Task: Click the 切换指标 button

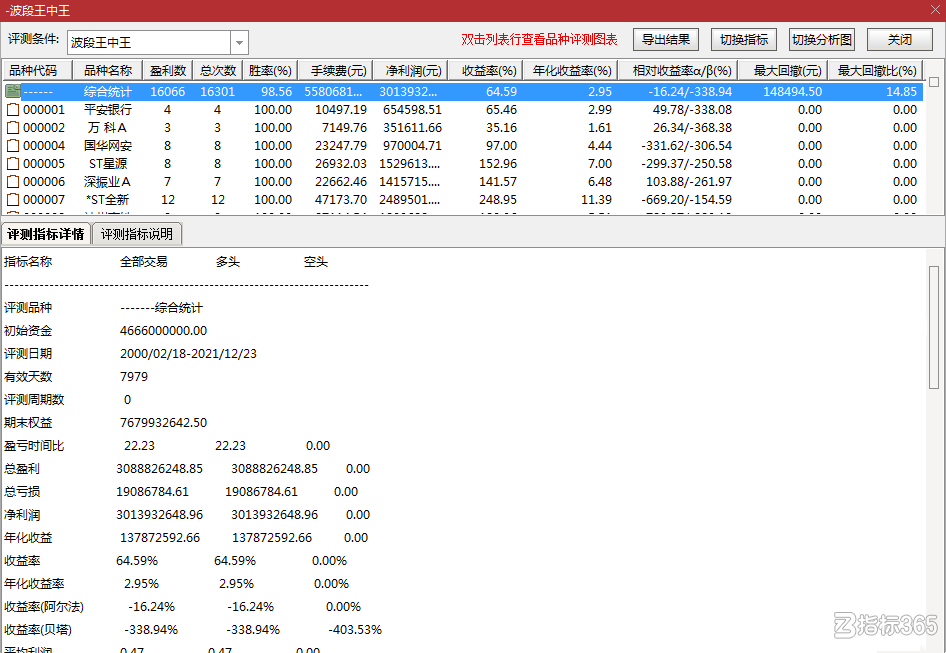Action: [744, 40]
